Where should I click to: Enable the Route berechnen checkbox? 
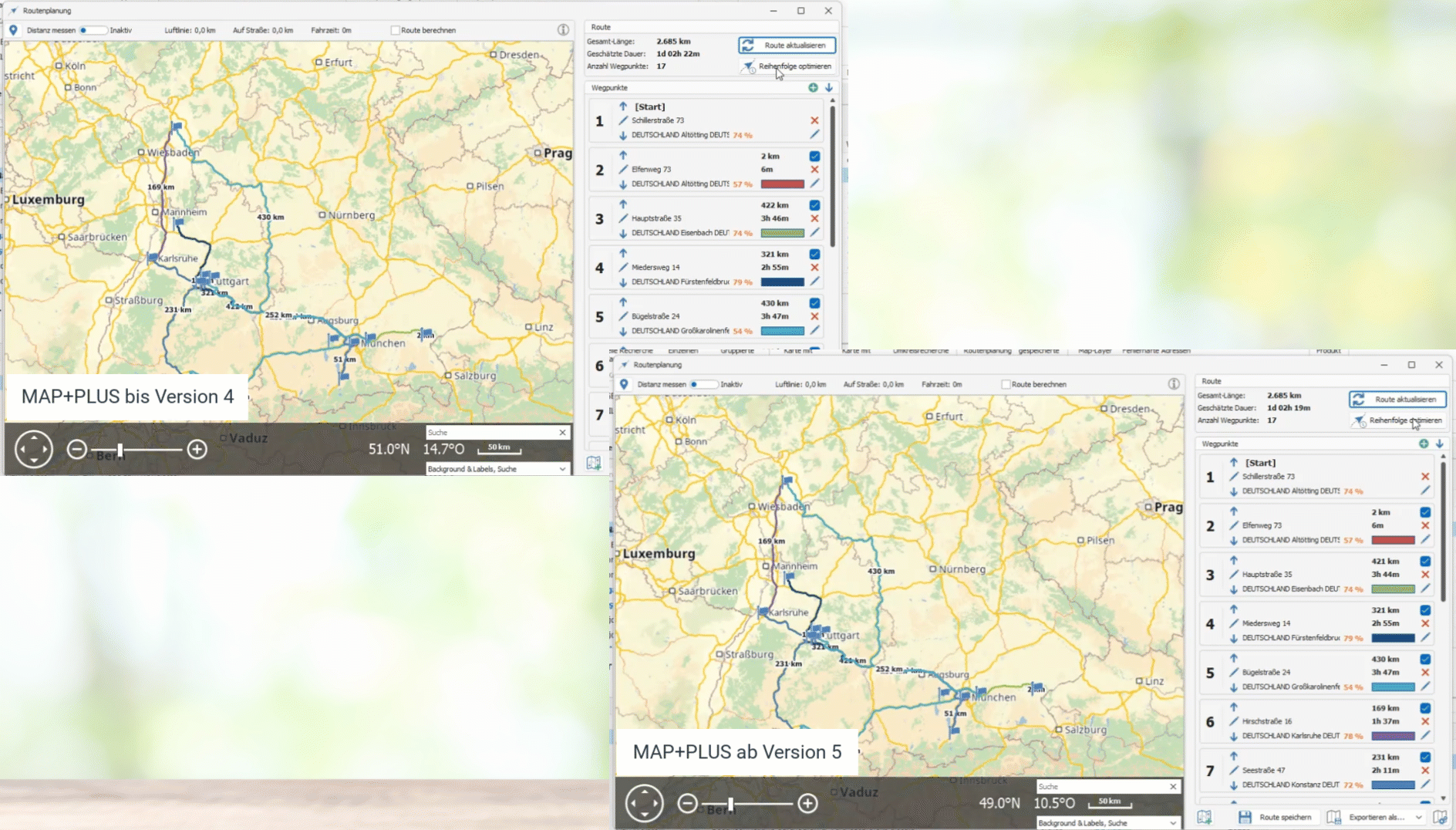397,29
